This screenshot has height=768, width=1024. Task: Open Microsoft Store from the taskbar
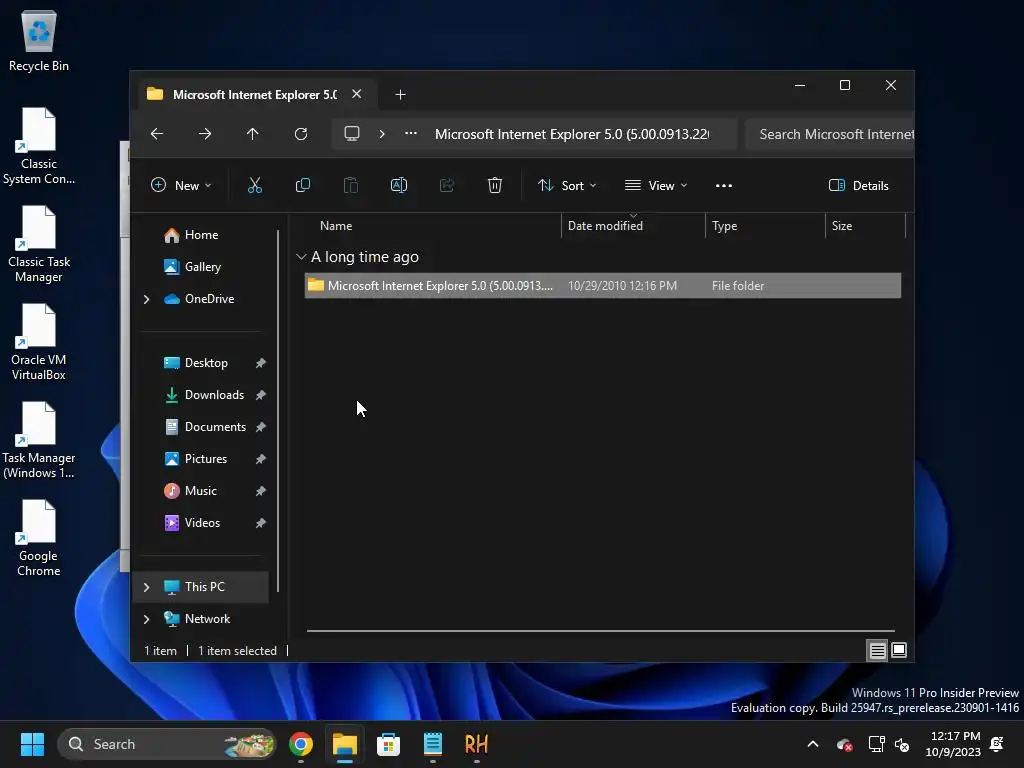coord(389,744)
